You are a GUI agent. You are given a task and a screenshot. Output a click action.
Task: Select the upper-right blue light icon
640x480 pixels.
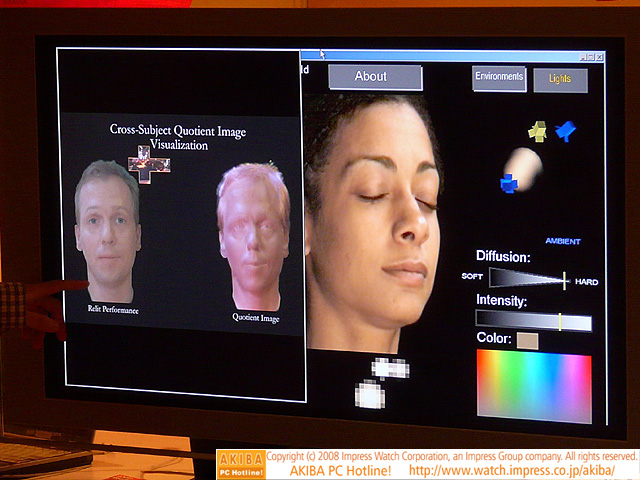point(566,131)
